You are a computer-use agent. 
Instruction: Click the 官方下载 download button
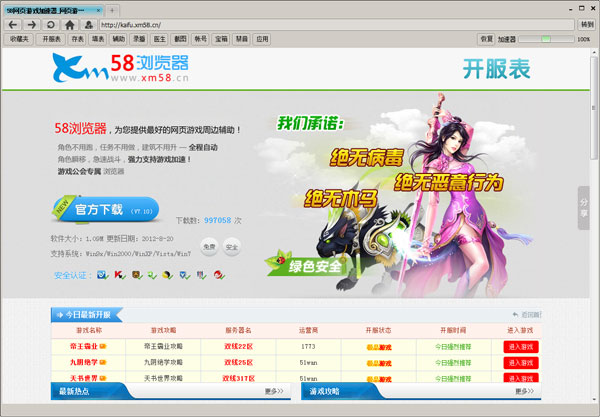coord(106,209)
